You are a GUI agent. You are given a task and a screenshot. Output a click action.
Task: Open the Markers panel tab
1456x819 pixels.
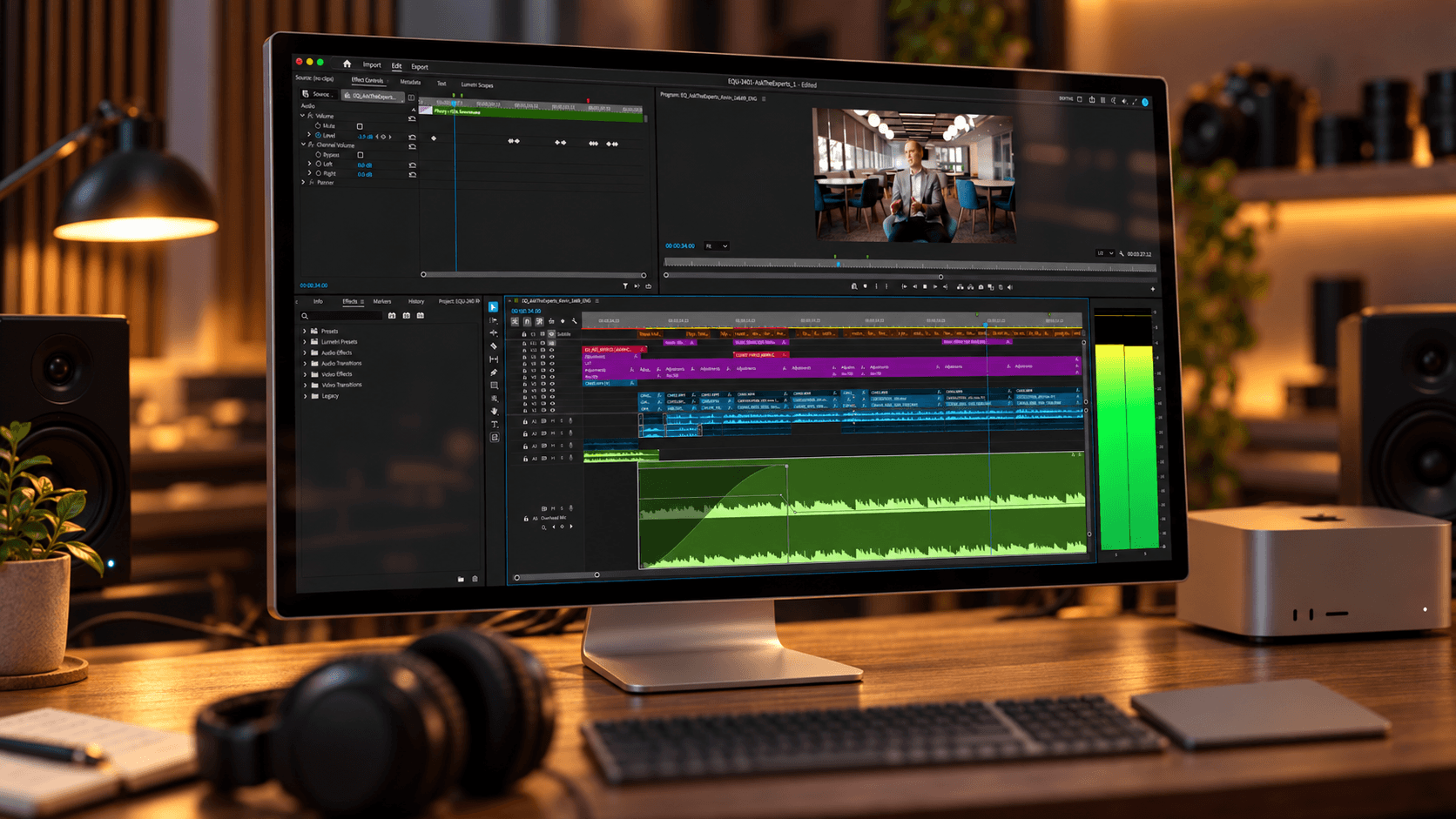(x=382, y=301)
